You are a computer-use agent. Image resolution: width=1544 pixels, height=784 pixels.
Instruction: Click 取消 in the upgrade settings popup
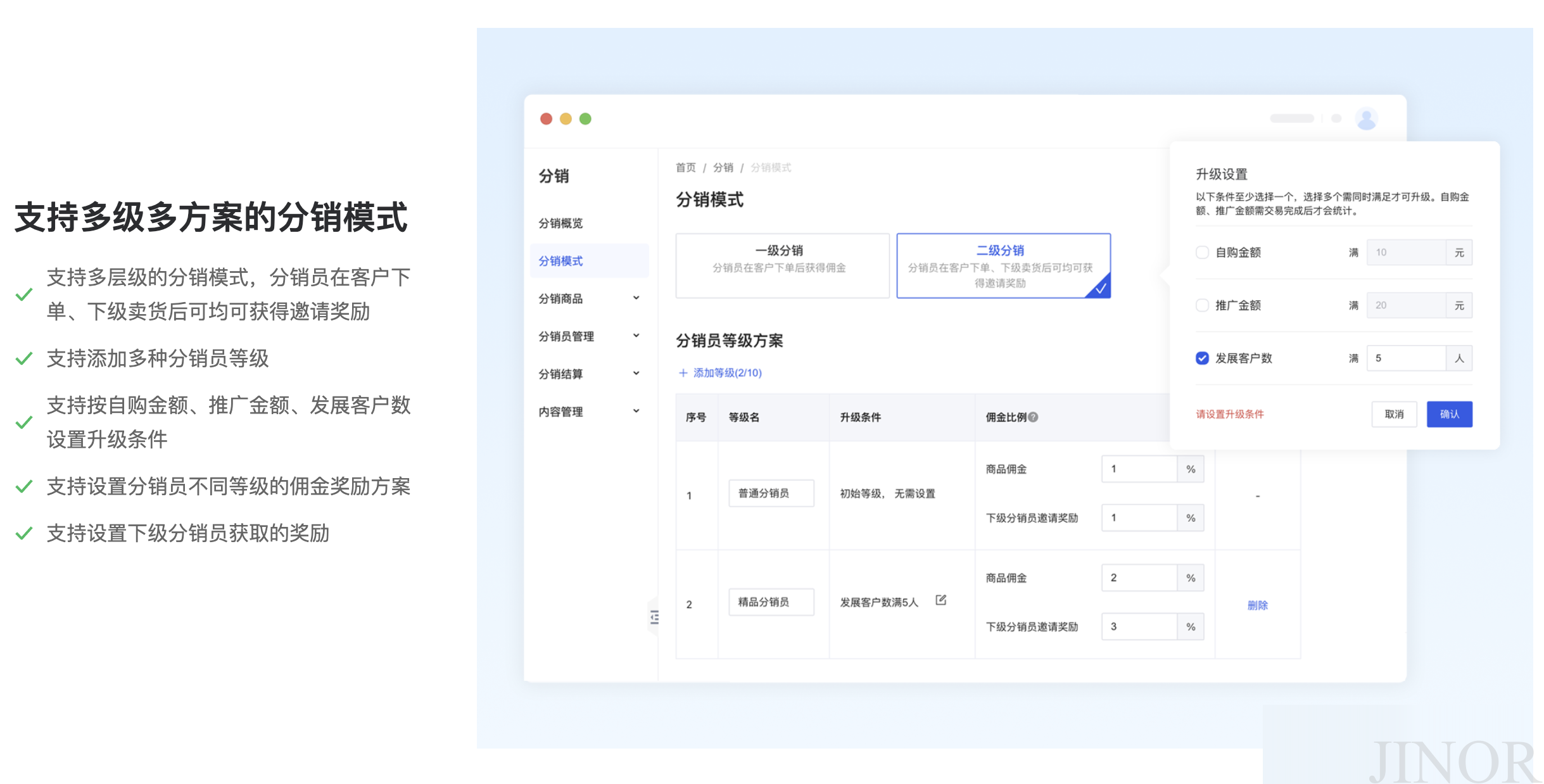1394,414
